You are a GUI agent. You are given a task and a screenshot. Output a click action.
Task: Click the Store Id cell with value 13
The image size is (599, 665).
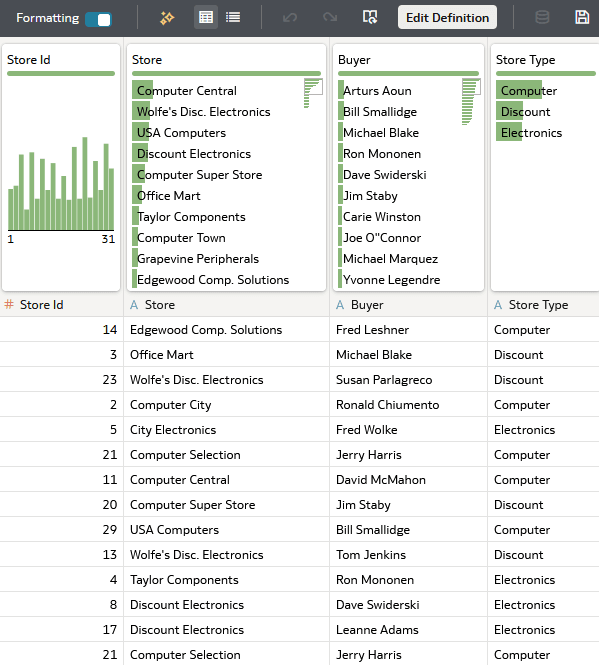coord(62,555)
